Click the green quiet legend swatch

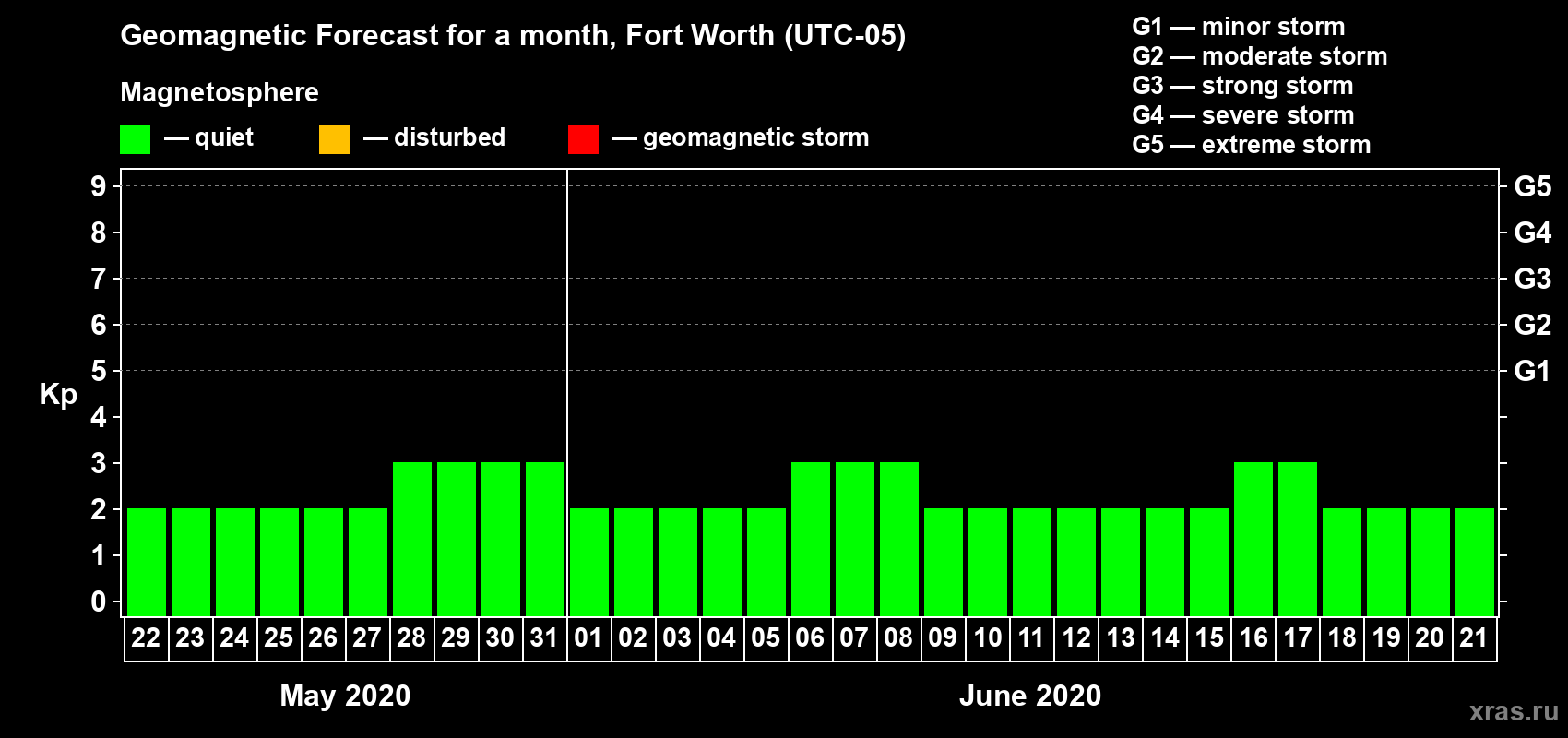pos(135,139)
